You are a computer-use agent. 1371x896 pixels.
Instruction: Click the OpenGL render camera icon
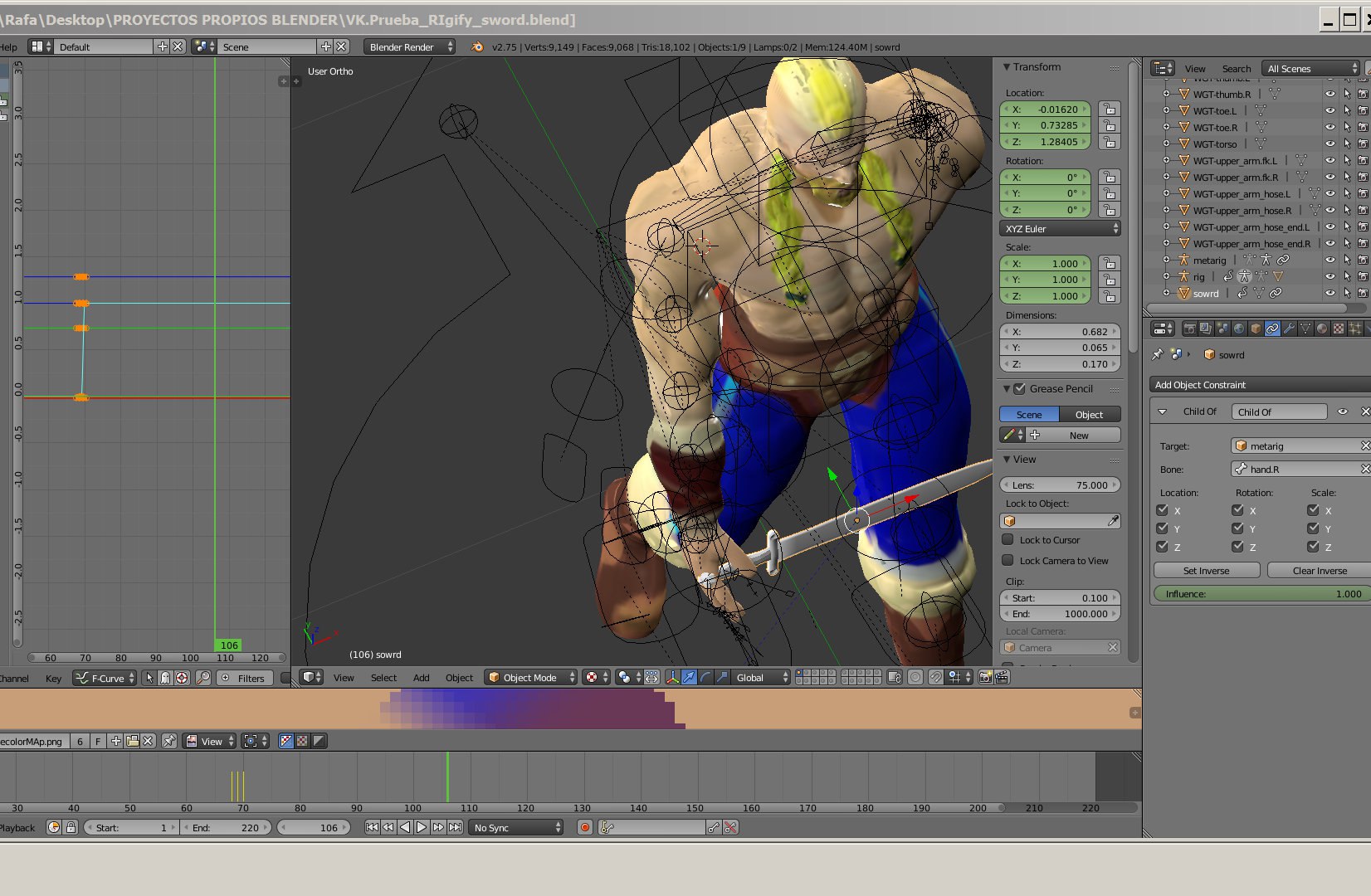pos(985,678)
